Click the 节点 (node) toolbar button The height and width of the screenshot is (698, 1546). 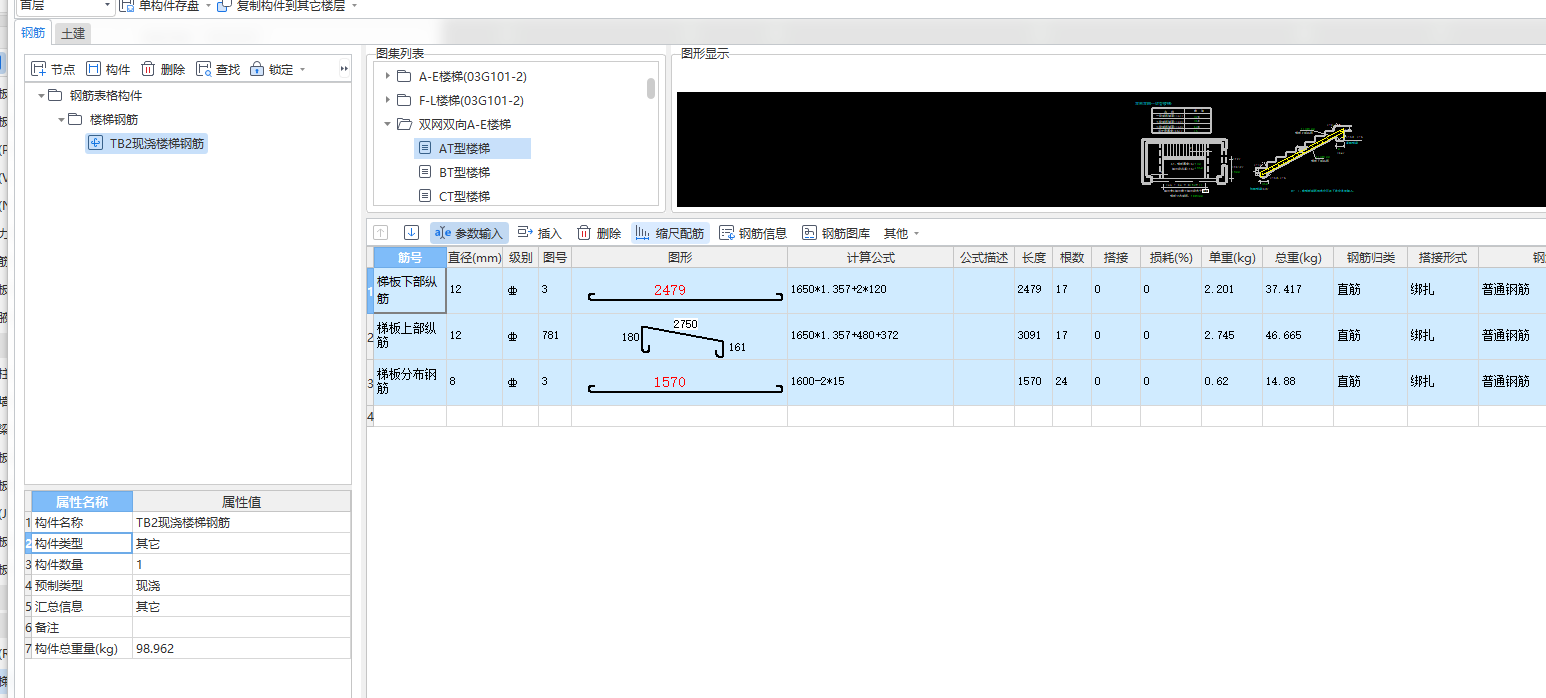tap(54, 69)
